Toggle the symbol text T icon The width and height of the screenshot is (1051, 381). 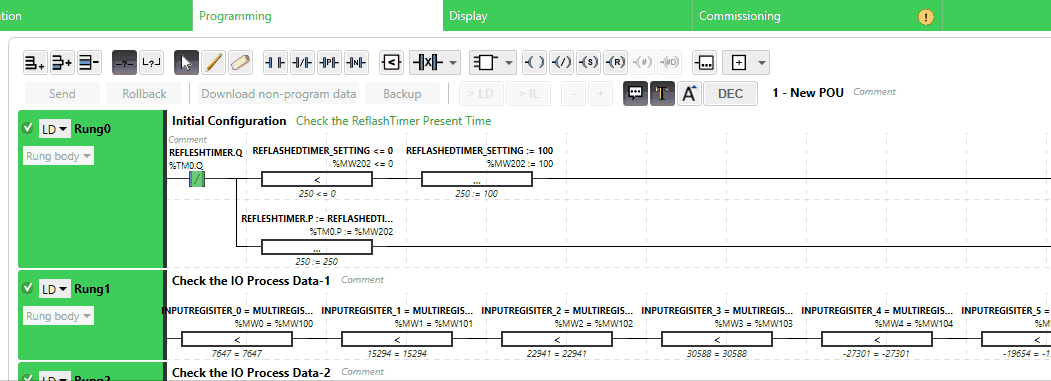(662, 94)
